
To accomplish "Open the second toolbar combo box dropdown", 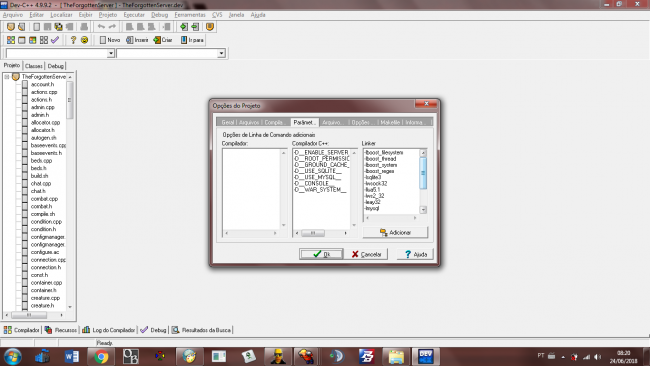I will [221, 53].
